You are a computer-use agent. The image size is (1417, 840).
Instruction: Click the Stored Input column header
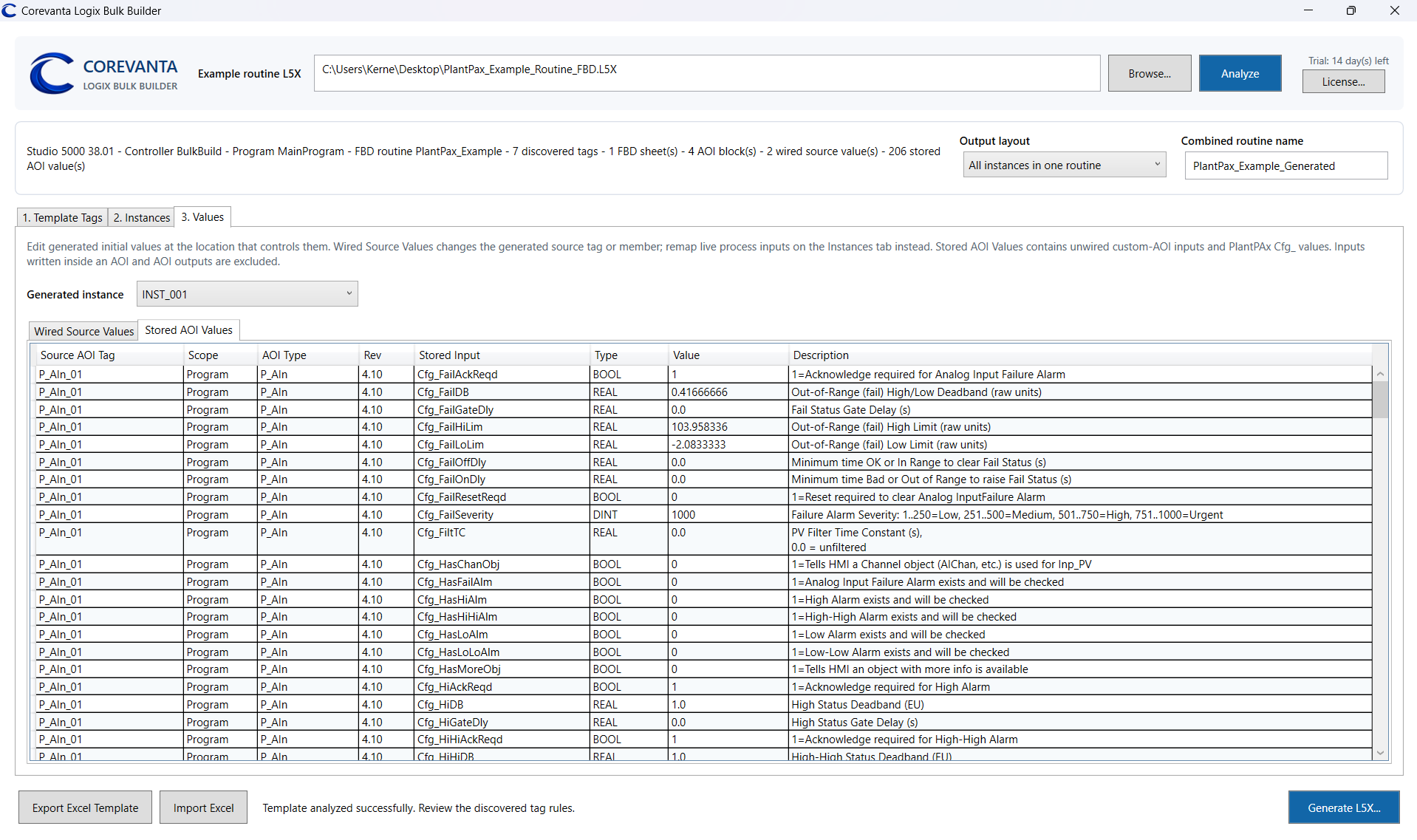(x=502, y=355)
